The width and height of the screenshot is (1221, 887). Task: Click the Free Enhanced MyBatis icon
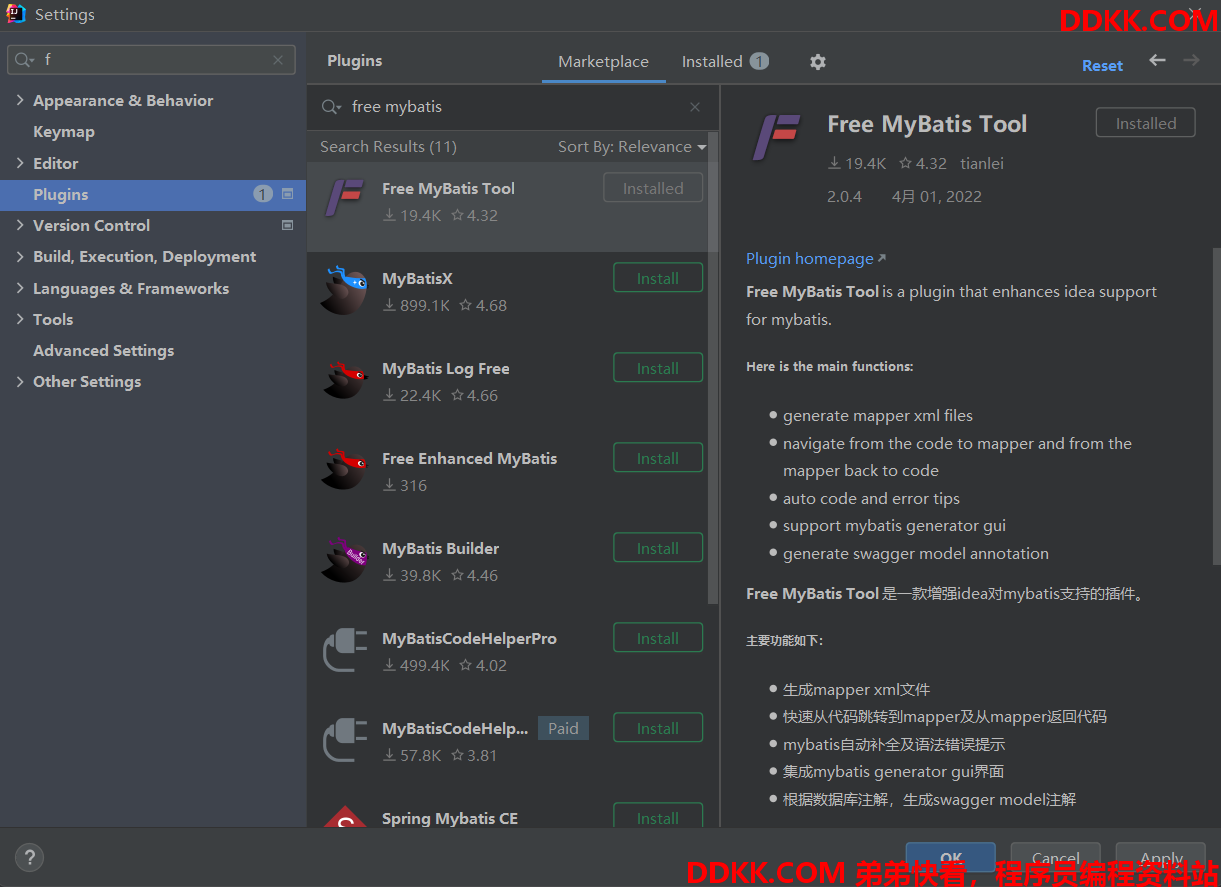[345, 469]
